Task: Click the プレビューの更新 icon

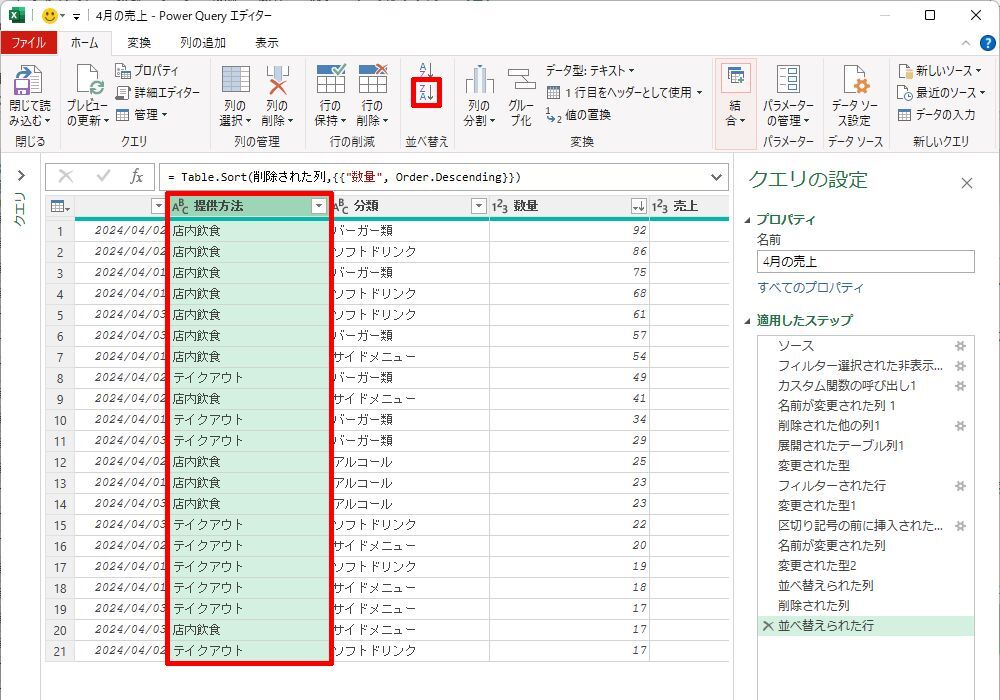Action: (87, 82)
